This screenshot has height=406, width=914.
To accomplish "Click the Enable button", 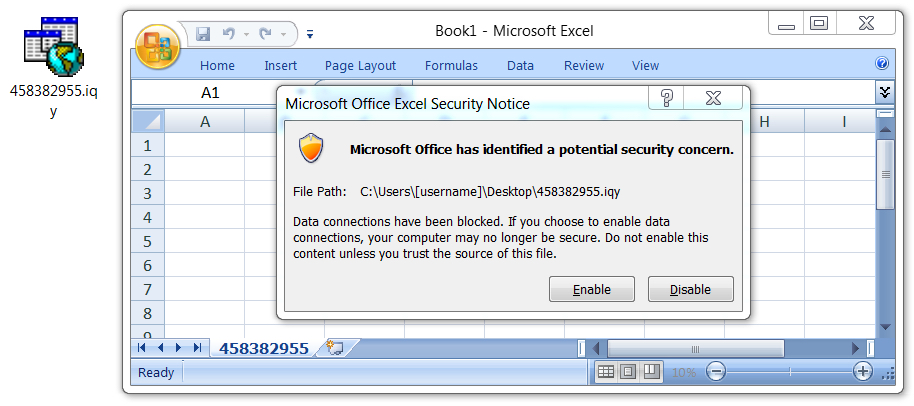I will pyautogui.click(x=592, y=290).
